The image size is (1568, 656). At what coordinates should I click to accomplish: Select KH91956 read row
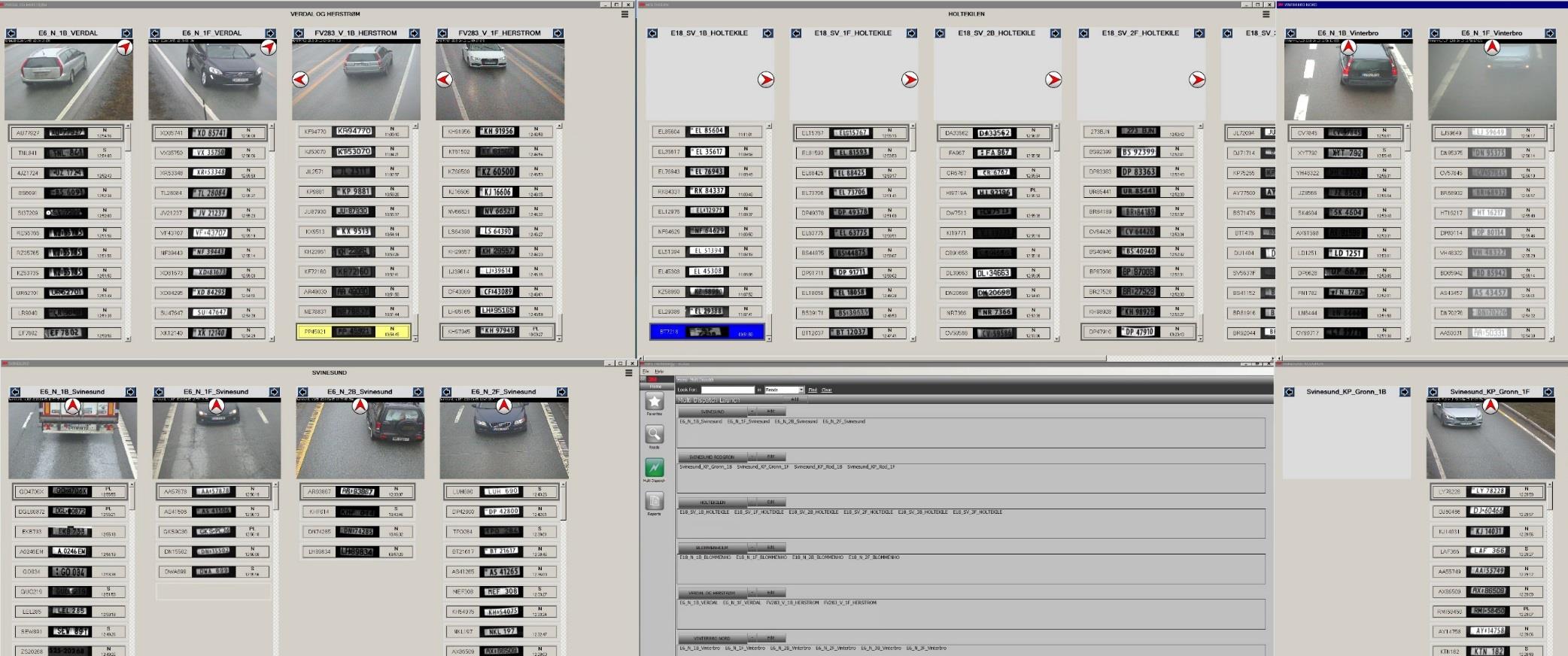tap(497, 131)
